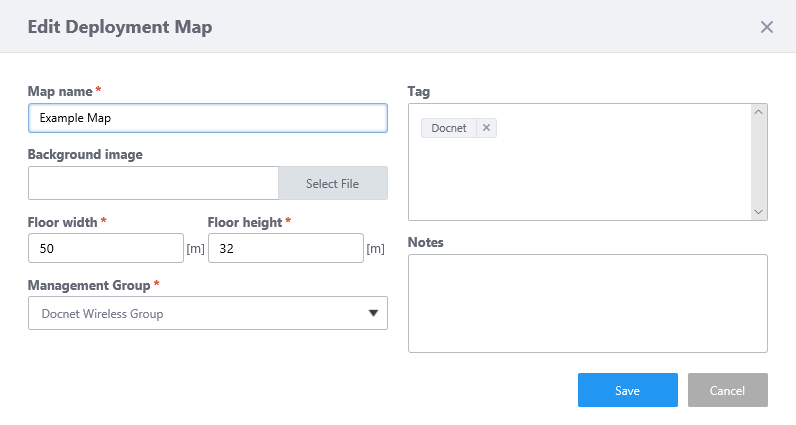Click the Tag box scroll down arrow
The width and height of the screenshot is (796, 425).
(x=758, y=211)
